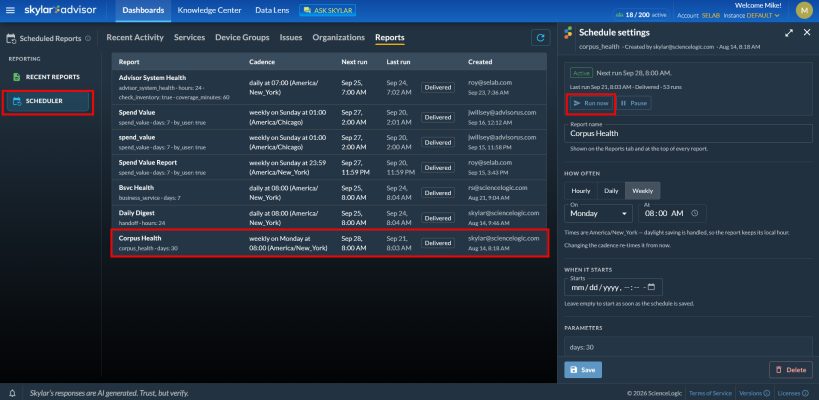Screen dimensions: 819x400
Task: Click the Ask Skylar button
Action: [327, 10]
